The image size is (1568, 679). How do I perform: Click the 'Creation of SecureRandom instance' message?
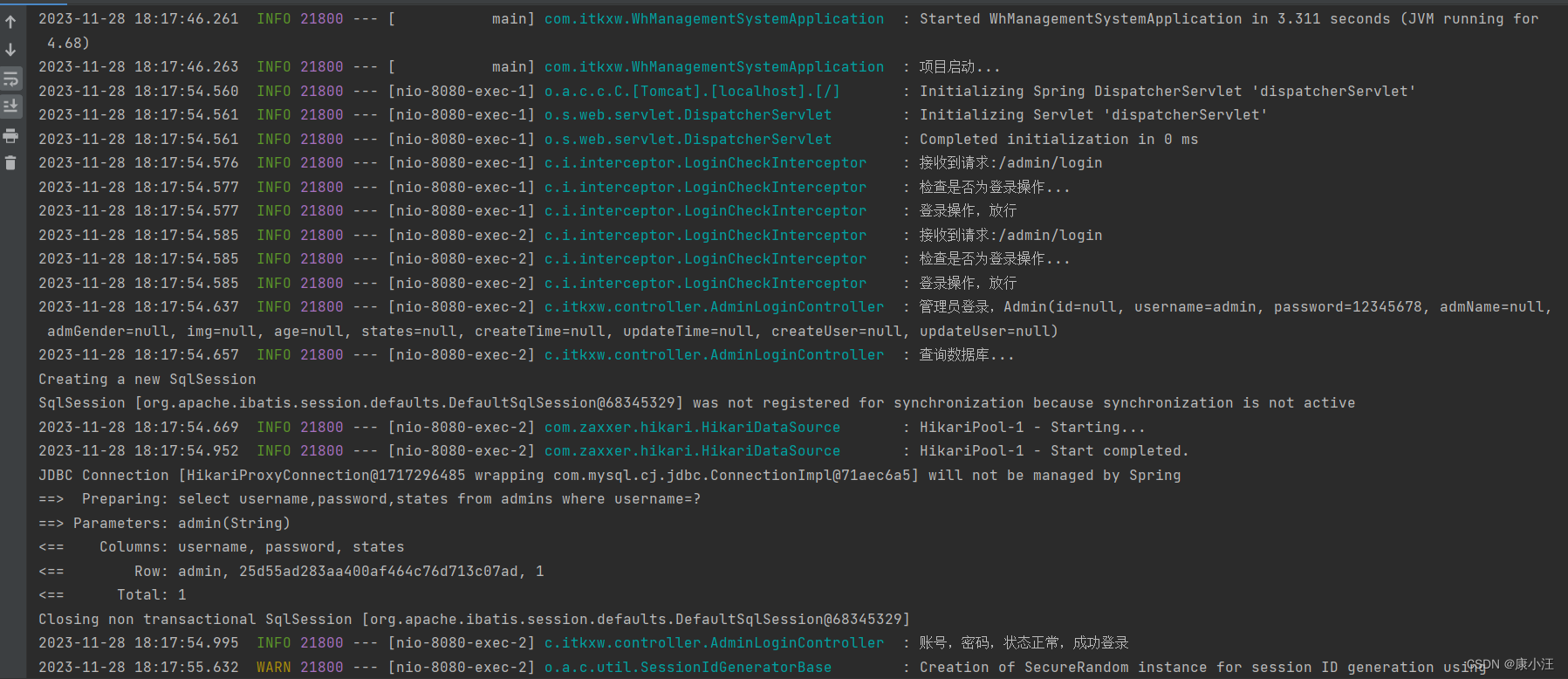click(1202, 667)
